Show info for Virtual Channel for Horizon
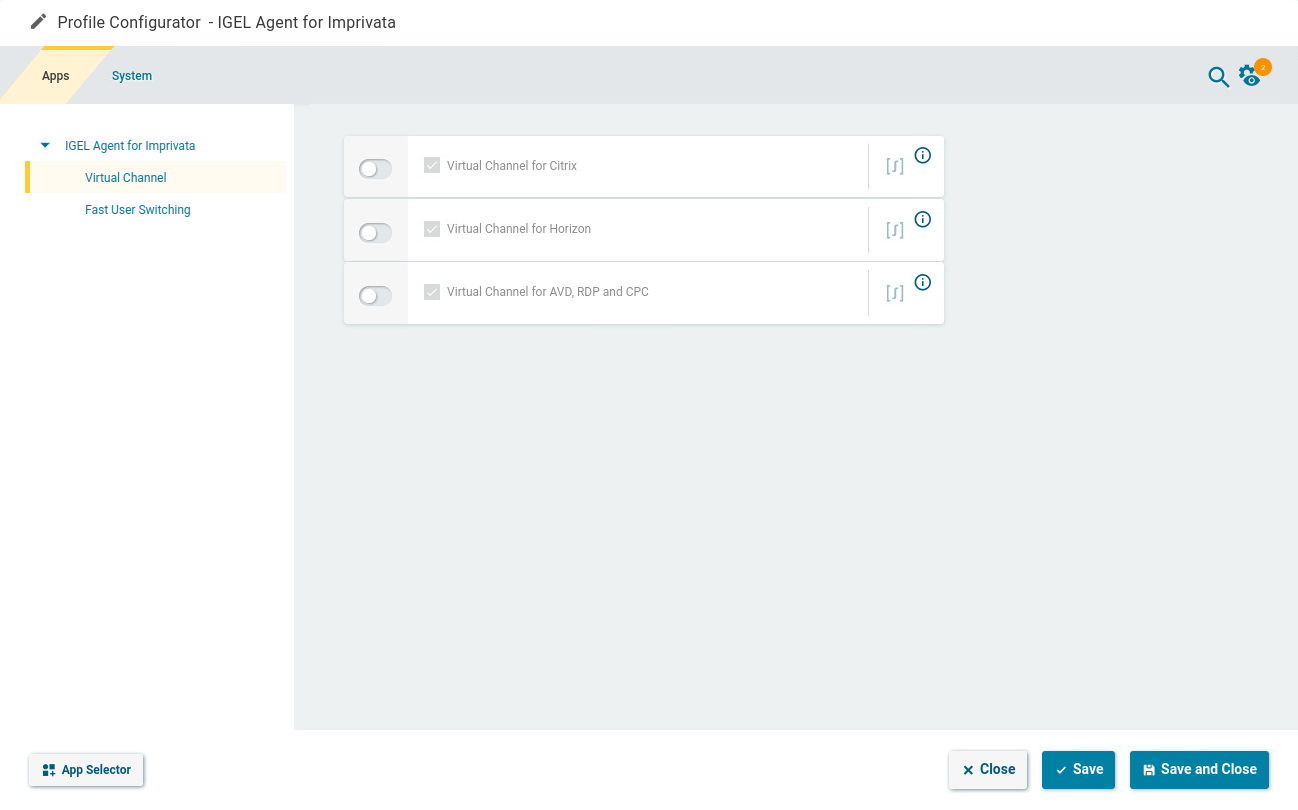The image size is (1298, 810). click(923, 219)
